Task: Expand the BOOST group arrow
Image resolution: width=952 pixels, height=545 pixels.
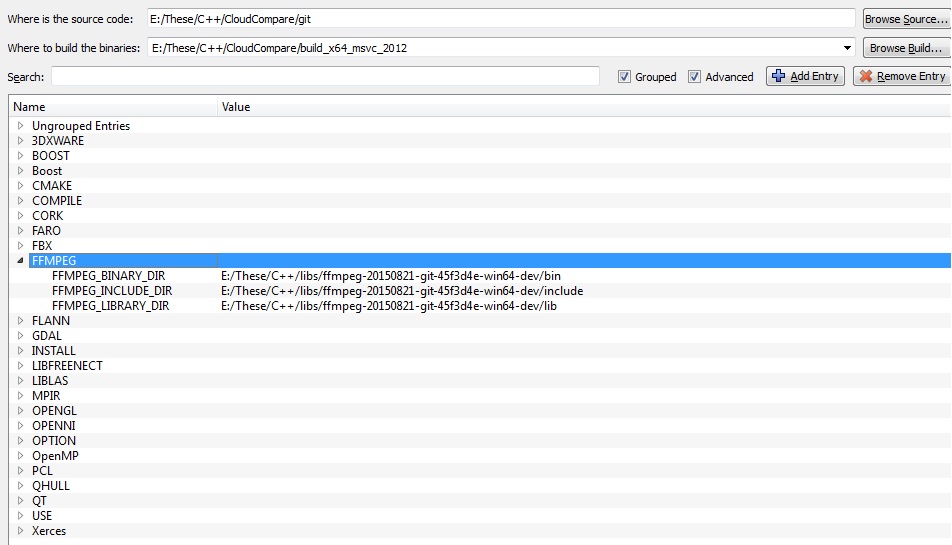Action: 20,156
